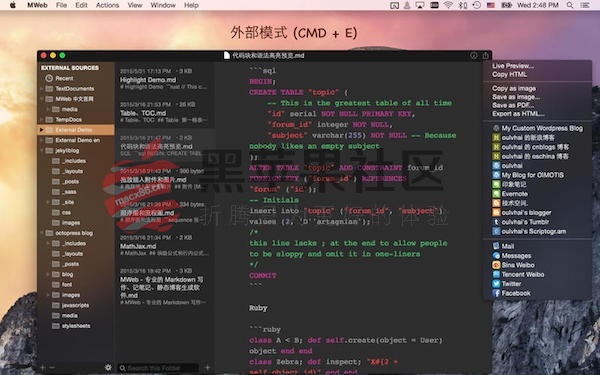Click the Recent clock item
Viewport: 600px width, 375px height.
pyautogui.click(x=59, y=78)
